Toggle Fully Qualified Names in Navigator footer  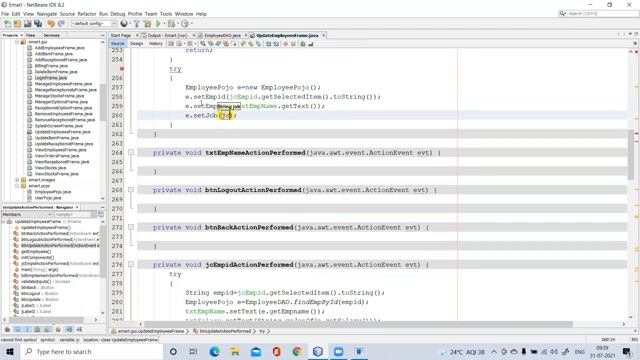click(x=58, y=329)
